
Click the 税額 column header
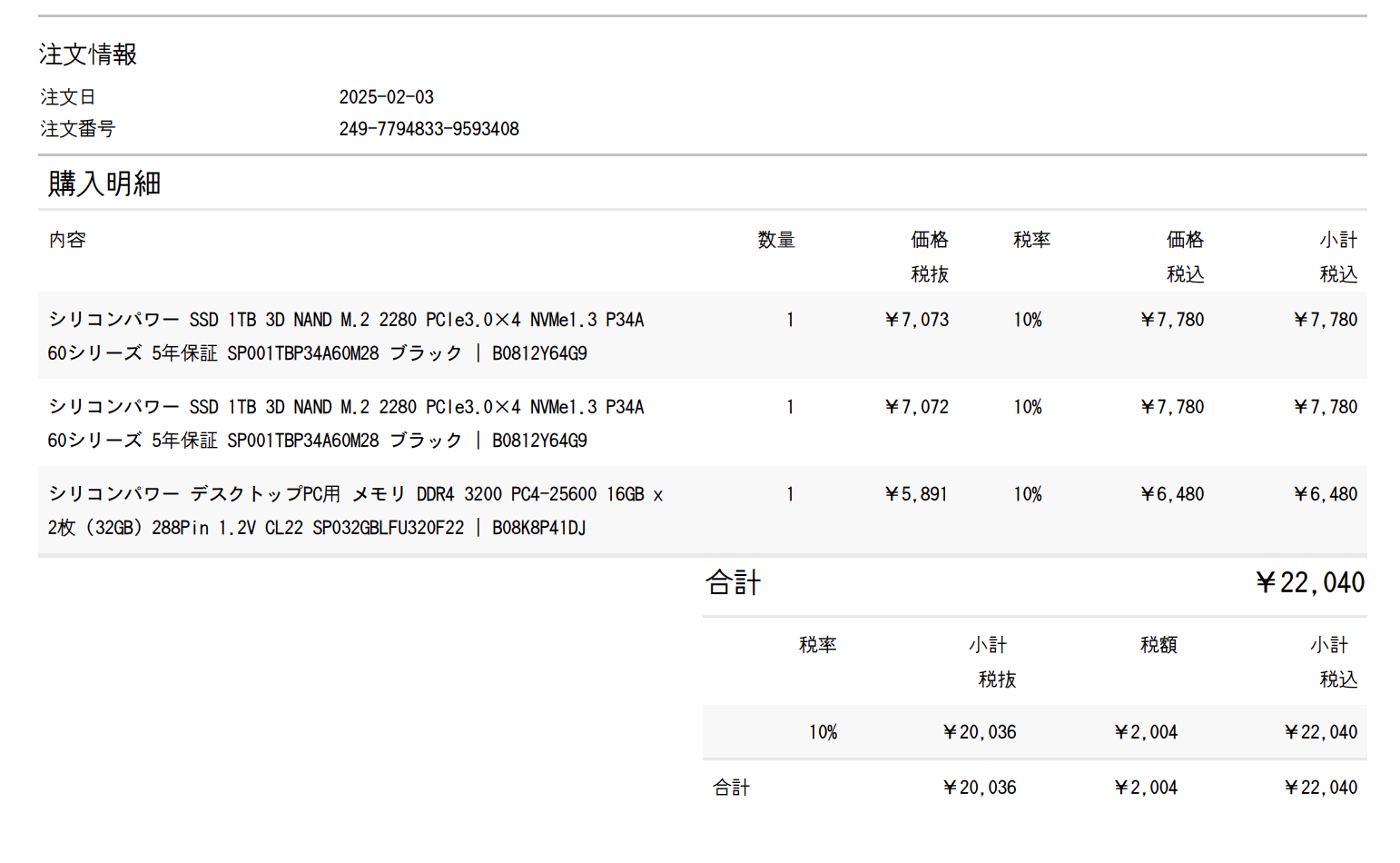click(x=1158, y=645)
